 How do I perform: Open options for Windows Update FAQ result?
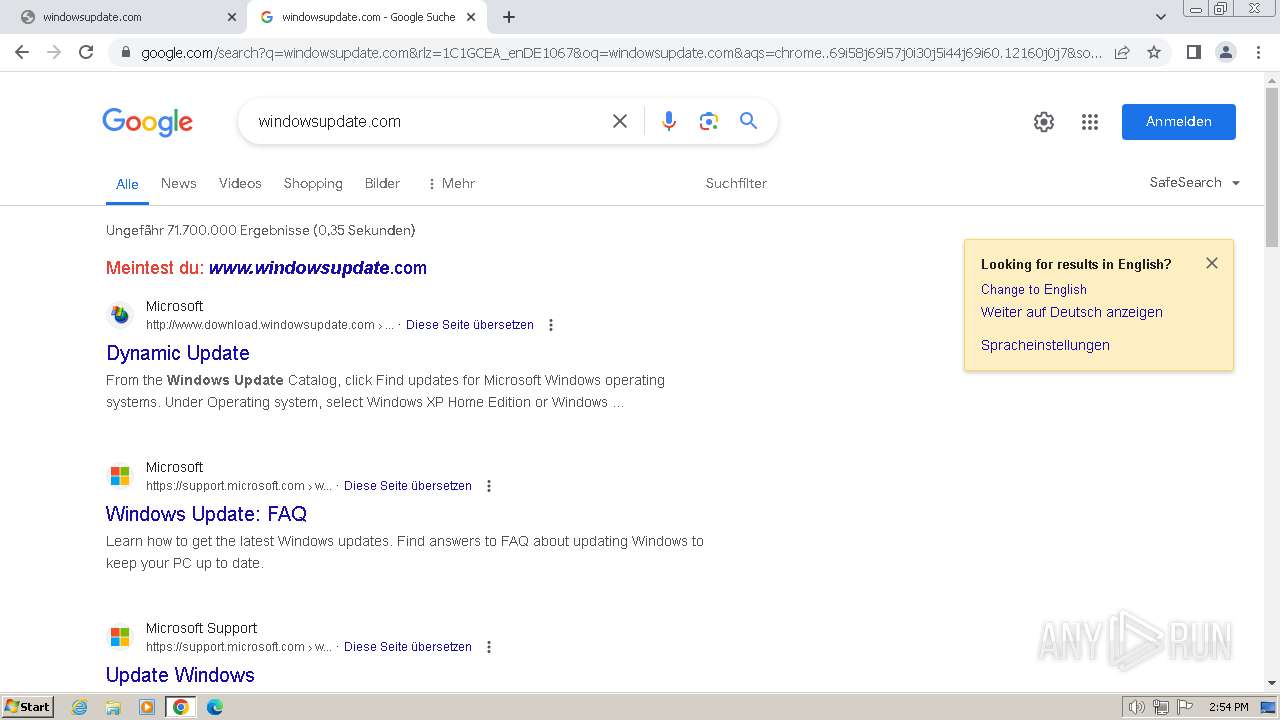tap(489, 486)
